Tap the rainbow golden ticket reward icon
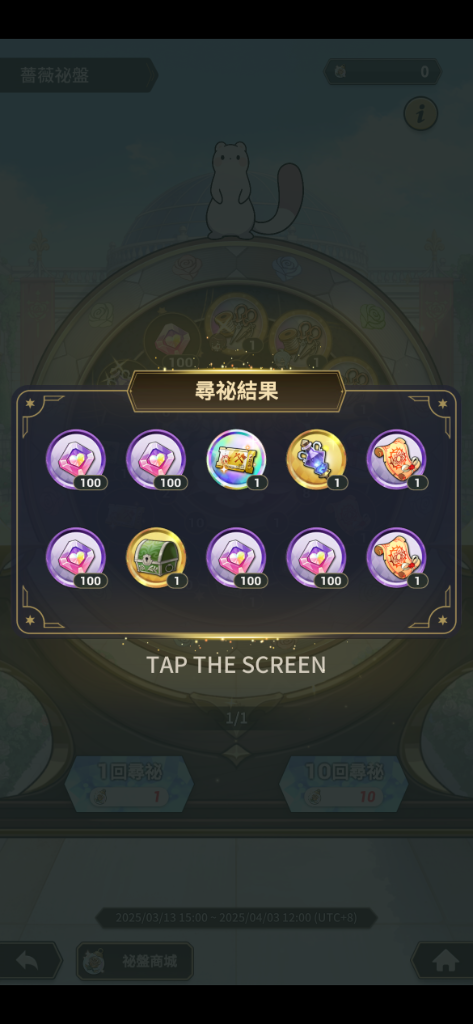Image resolution: width=473 pixels, height=1024 pixels. coord(236,459)
